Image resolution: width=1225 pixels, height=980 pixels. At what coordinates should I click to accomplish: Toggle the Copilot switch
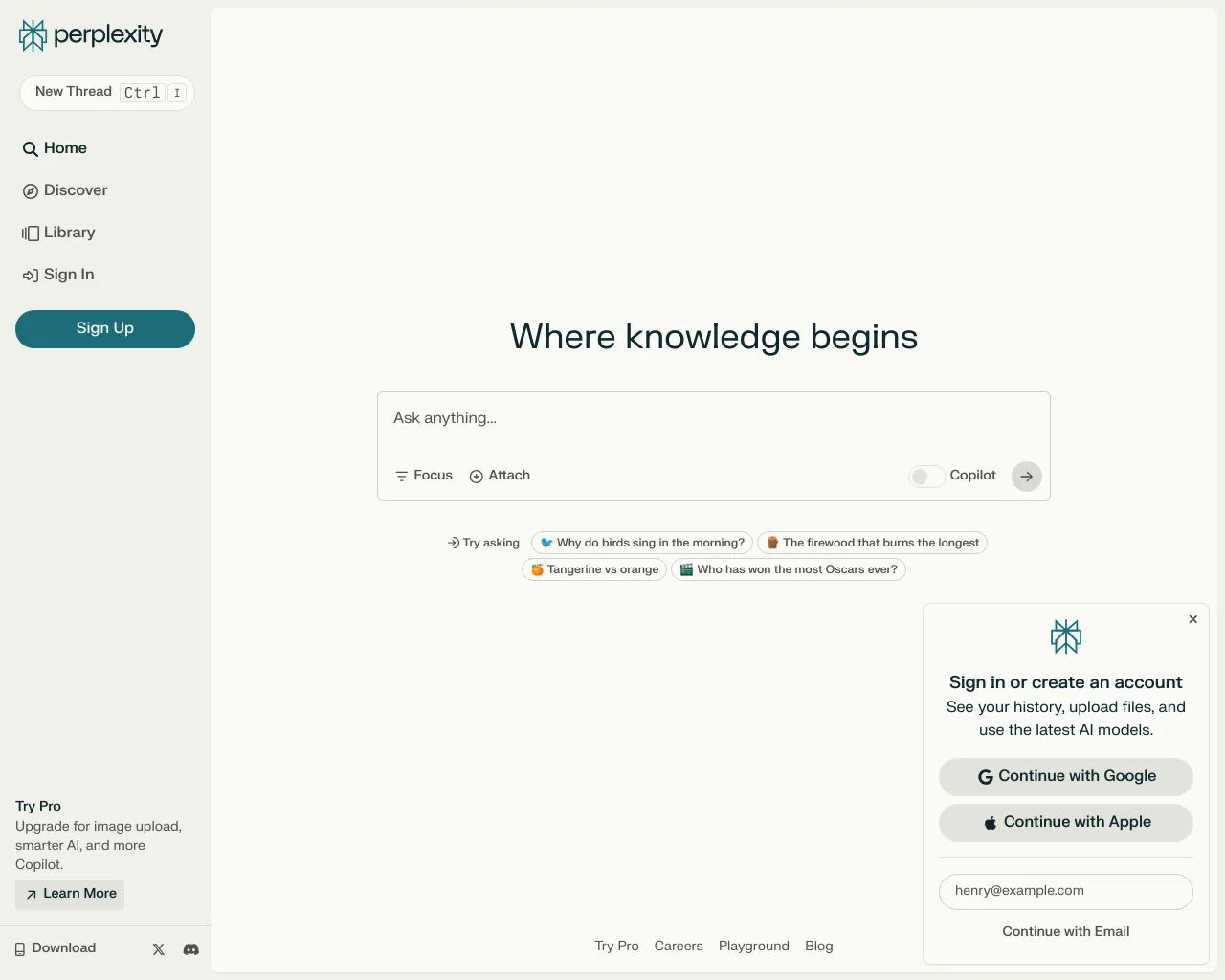click(926, 476)
